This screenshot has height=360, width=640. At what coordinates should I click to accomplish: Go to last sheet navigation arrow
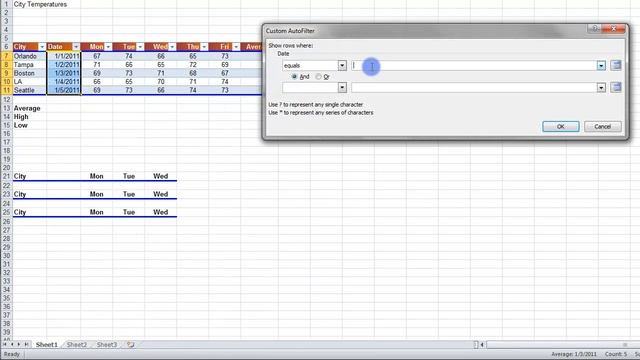26,344
